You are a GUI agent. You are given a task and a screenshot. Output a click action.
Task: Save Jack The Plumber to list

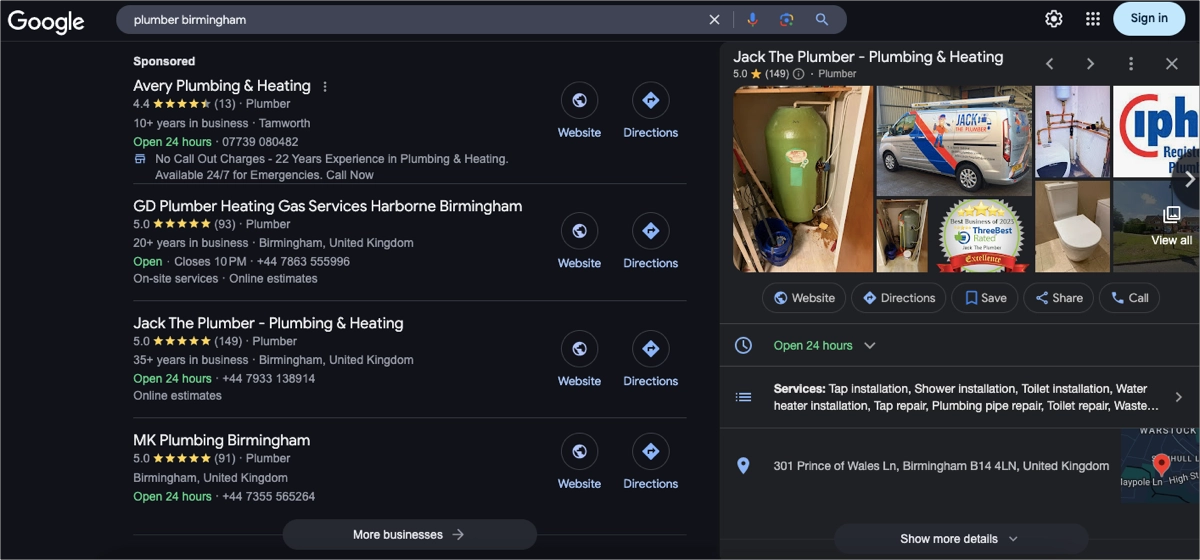[x=985, y=298]
